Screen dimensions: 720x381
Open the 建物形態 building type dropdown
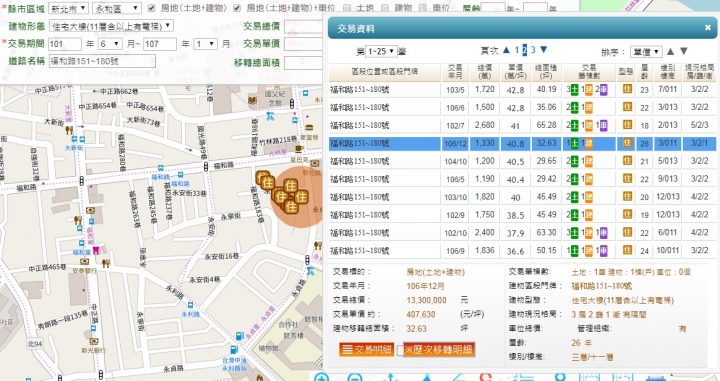[111, 26]
